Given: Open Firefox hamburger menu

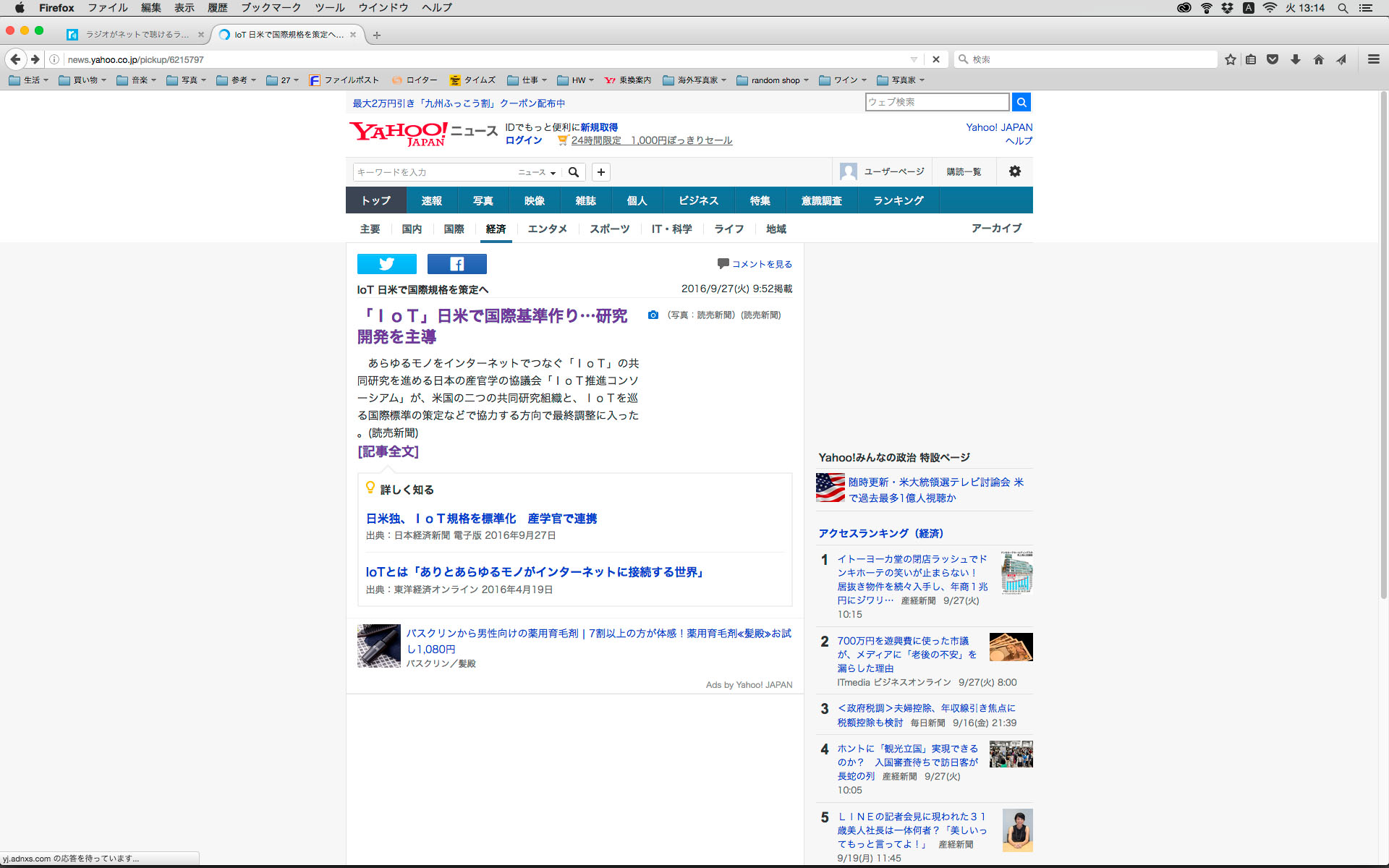Looking at the screenshot, I should coord(1373,59).
